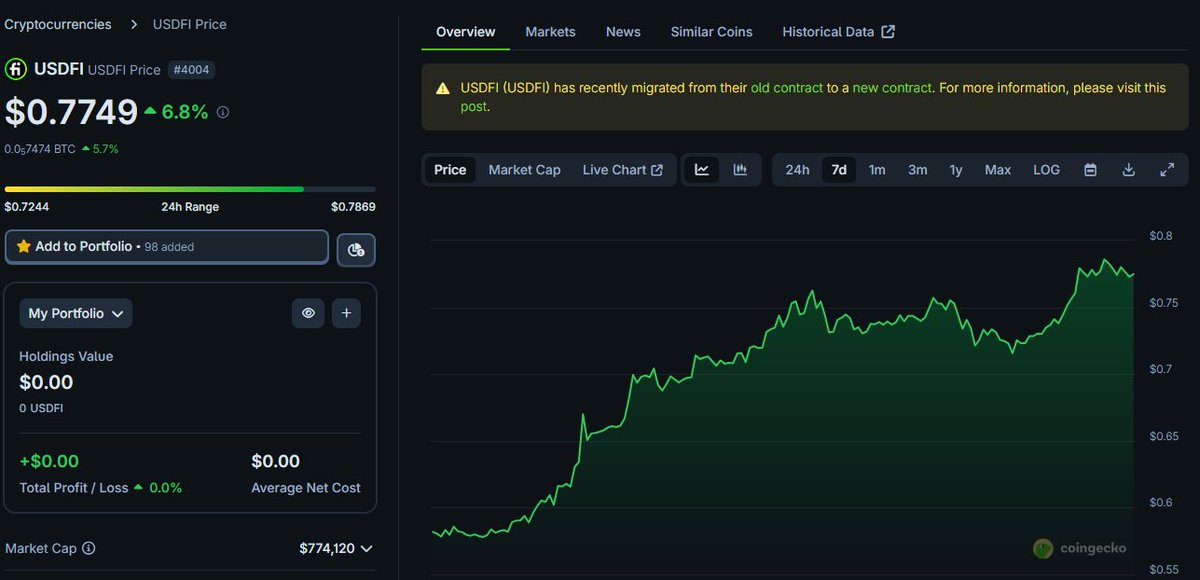Open the calendar date range icon
This screenshot has width=1200, height=580.
tap(1091, 170)
